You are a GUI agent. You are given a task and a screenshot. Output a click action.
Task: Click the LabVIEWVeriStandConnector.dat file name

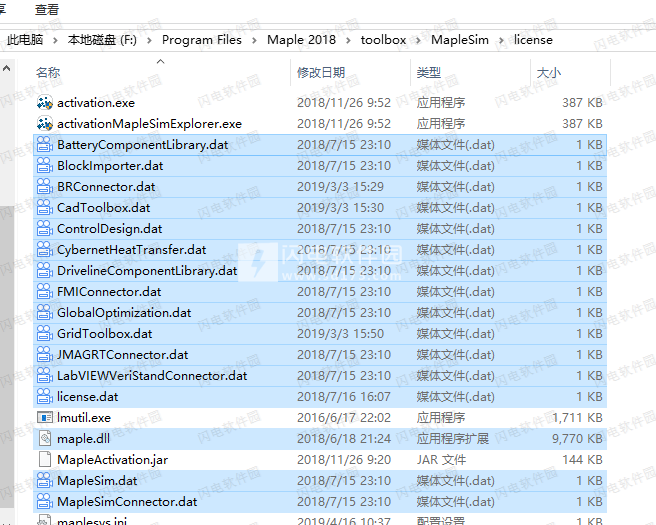152,376
